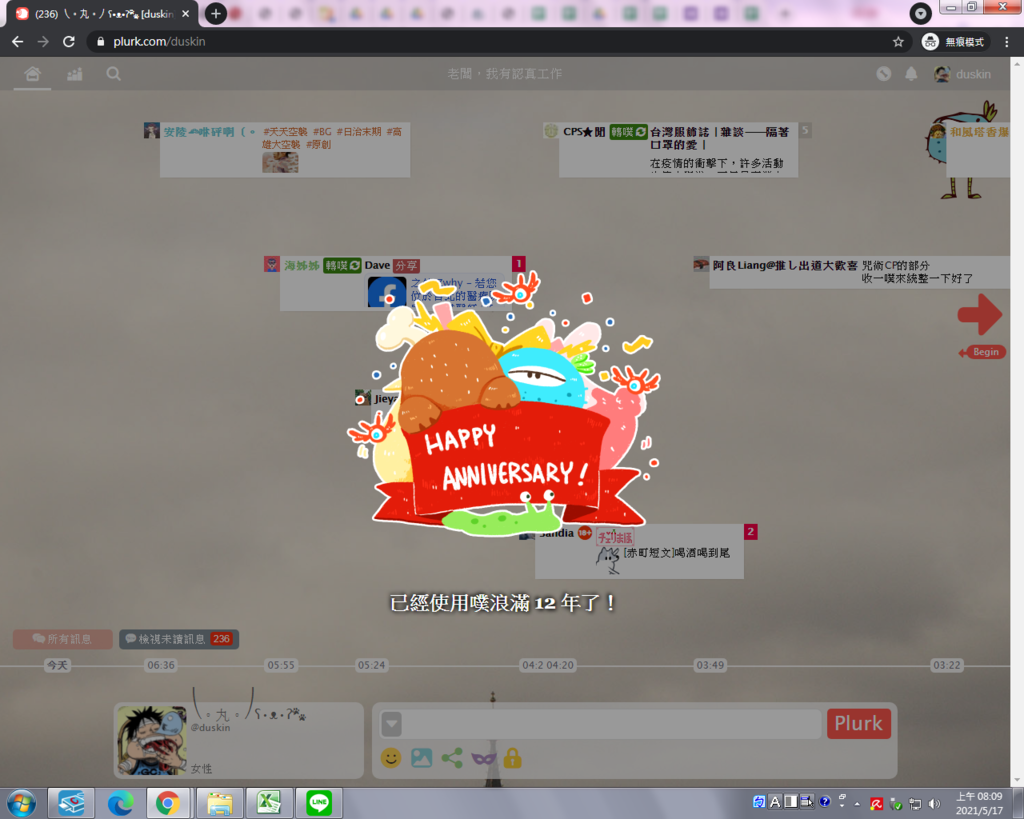The image size is (1024, 819).
Task: Click the image thumbnail in 安陵's plurk
Action: [280, 162]
